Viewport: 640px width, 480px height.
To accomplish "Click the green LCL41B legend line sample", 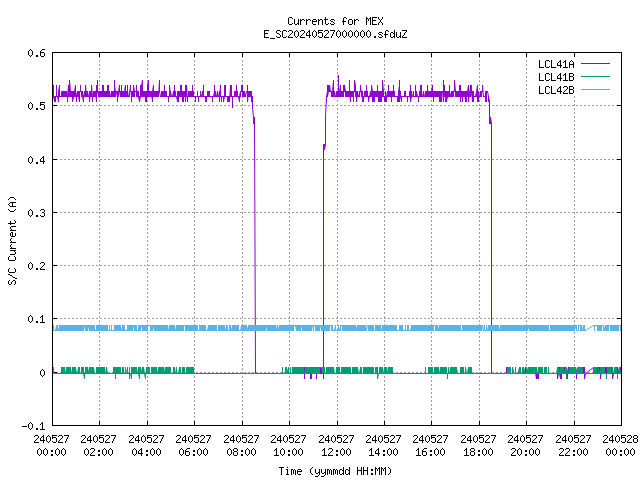I will point(595,77).
